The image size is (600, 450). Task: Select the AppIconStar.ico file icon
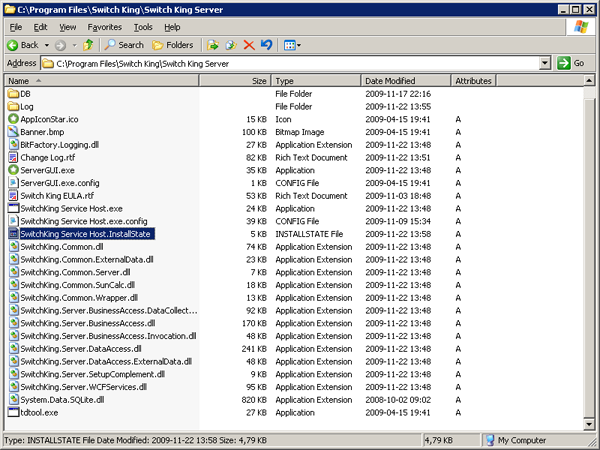[13, 119]
